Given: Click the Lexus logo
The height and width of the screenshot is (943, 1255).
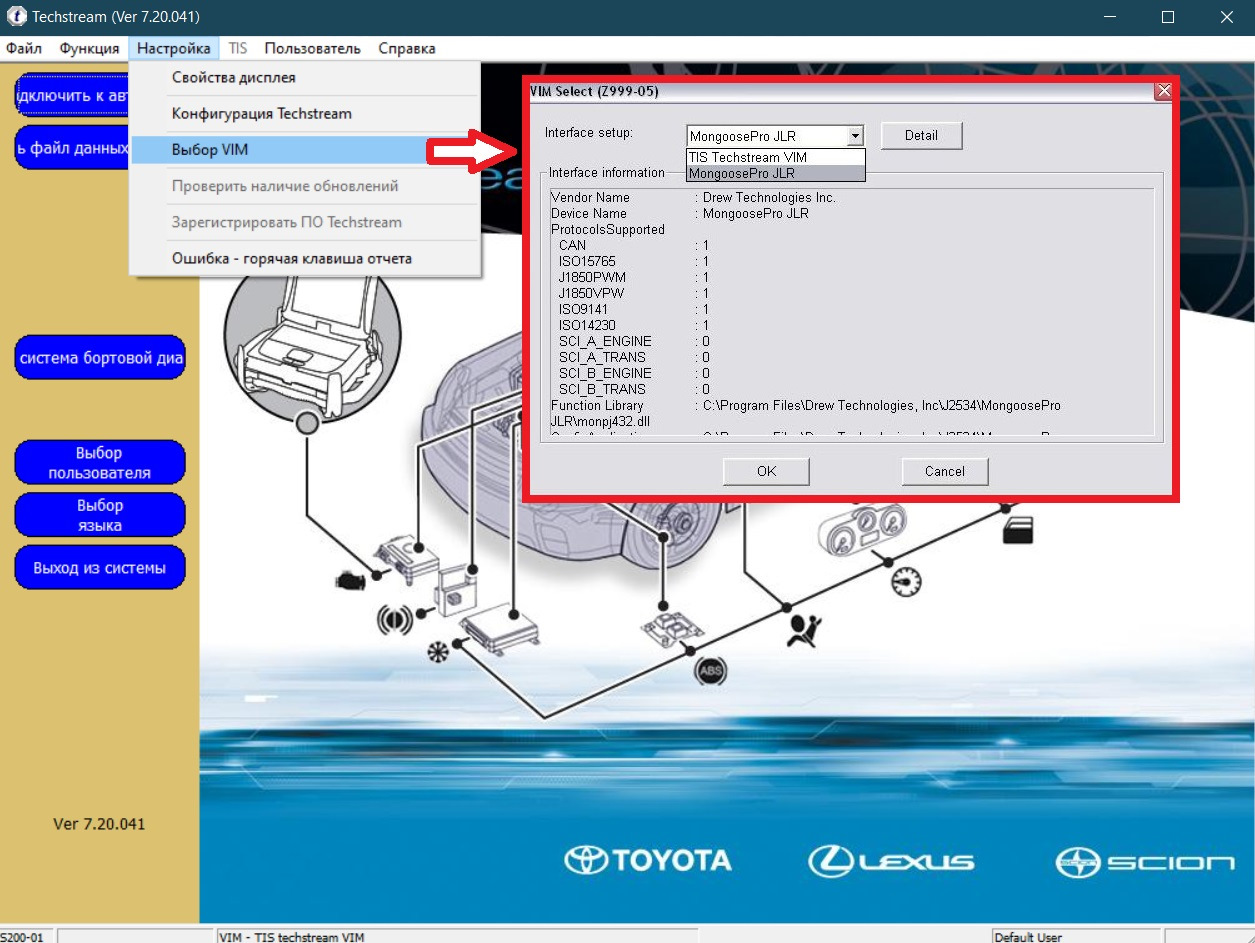Looking at the screenshot, I should click(891, 860).
